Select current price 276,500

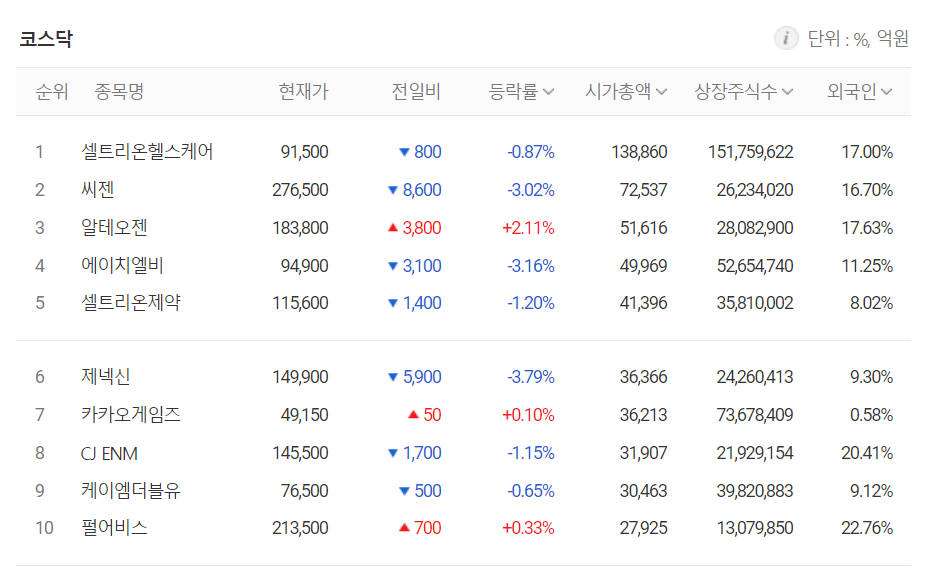click(300, 190)
